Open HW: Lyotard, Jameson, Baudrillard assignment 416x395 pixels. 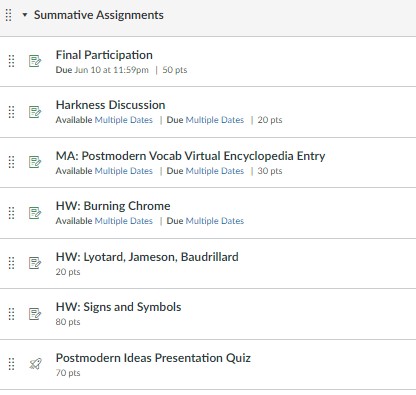147,257
